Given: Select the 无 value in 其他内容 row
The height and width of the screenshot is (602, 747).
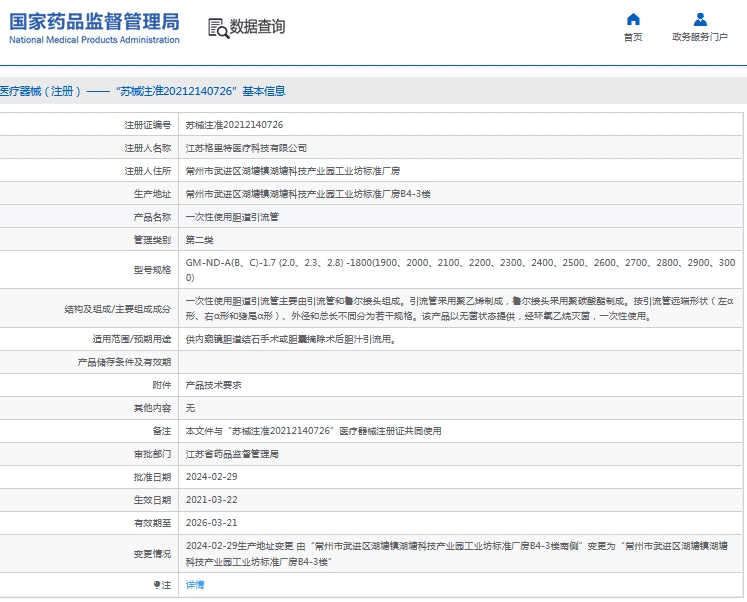Looking at the screenshot, I should point(190,408).
